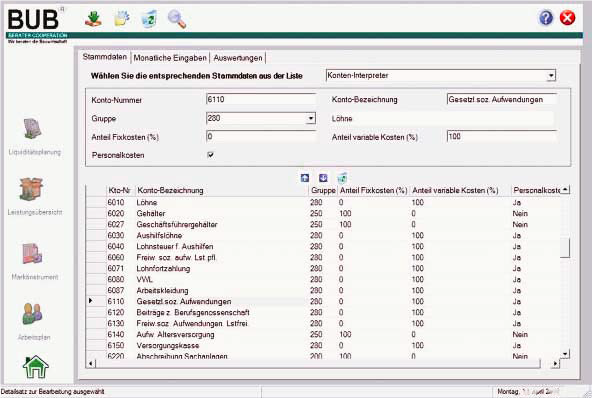The height and width of the screenshot is (398, 592).
Task: Open the Gruppe 280 dropdown arrow
Action: click(310, 119)
